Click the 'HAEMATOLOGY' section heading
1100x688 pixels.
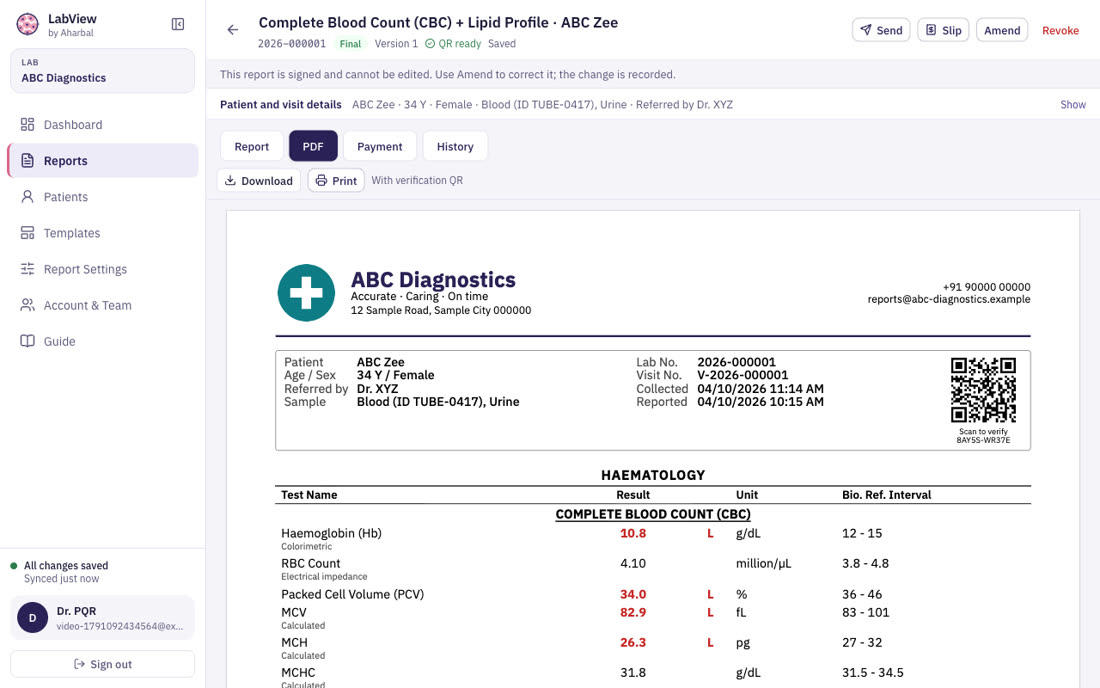coord(652,475)
